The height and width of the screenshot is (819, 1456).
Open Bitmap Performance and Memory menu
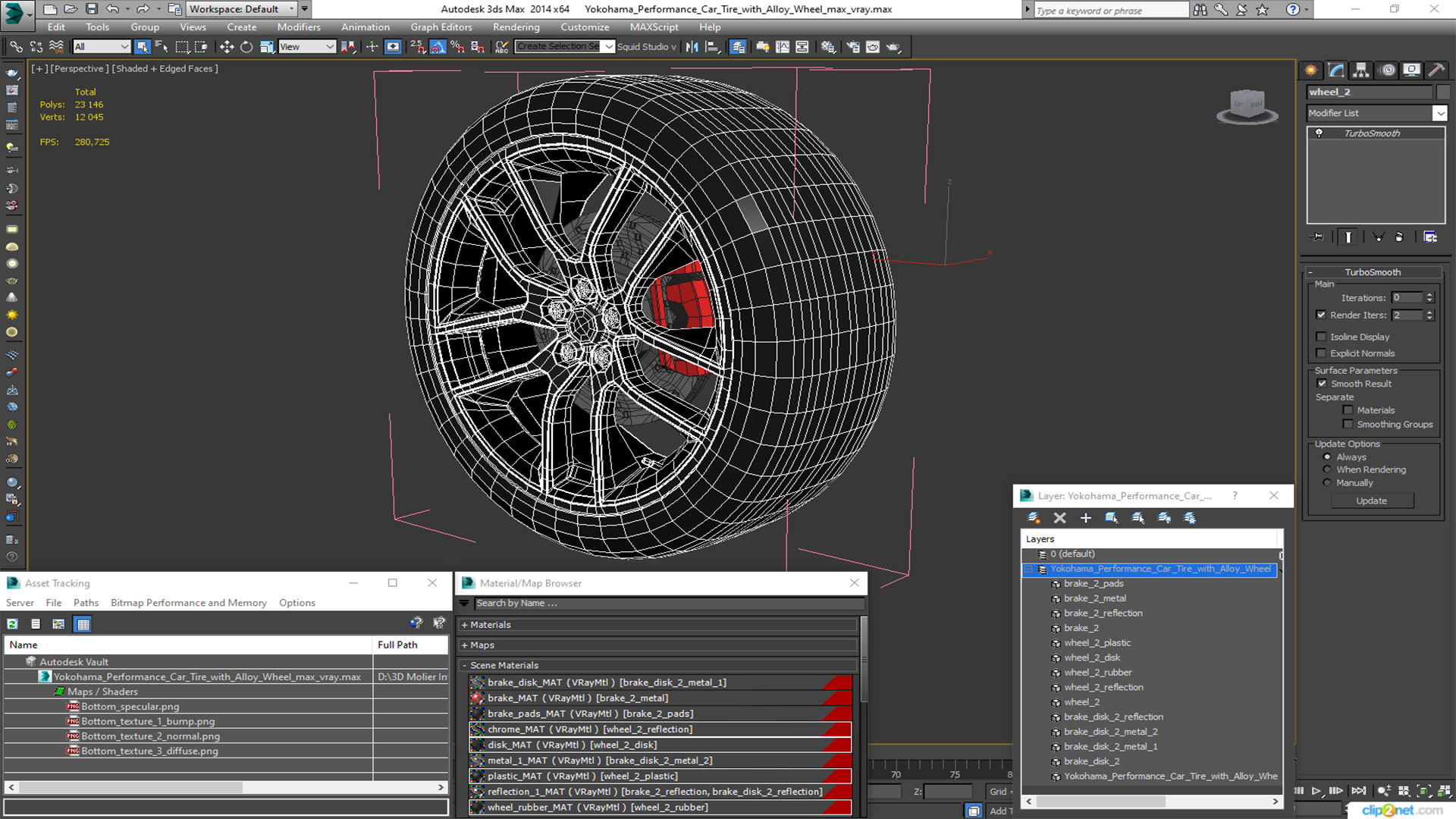pyautogui.click(x=188, y=603)
